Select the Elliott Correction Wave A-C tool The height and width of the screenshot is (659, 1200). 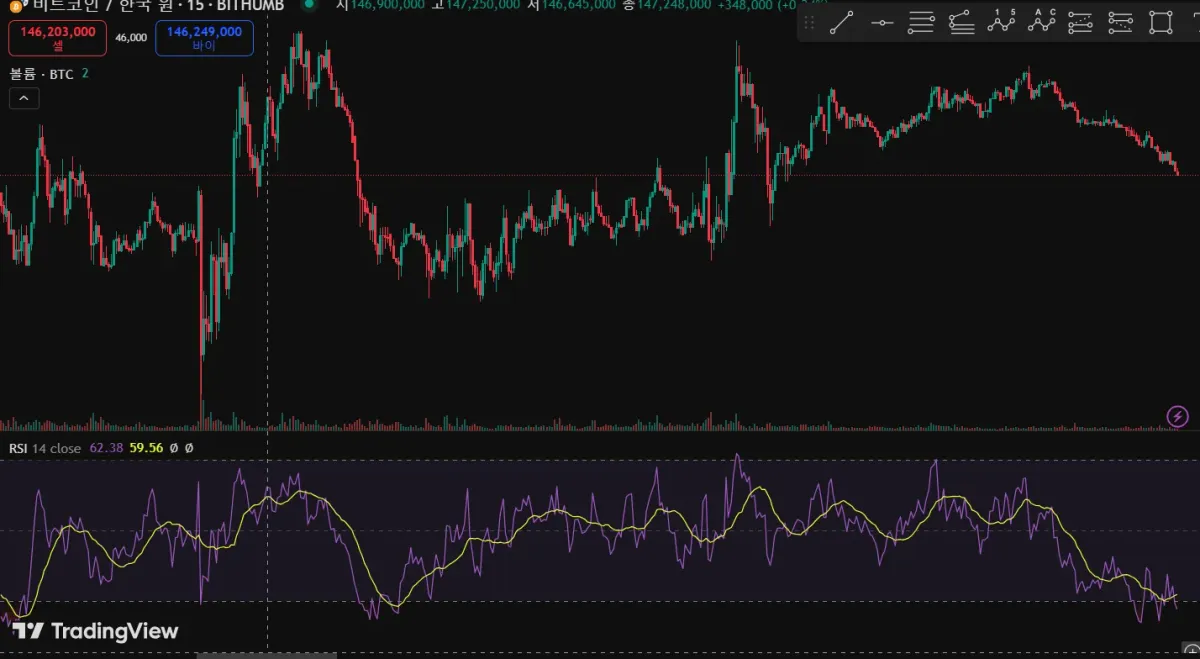tap(1041, 22)
